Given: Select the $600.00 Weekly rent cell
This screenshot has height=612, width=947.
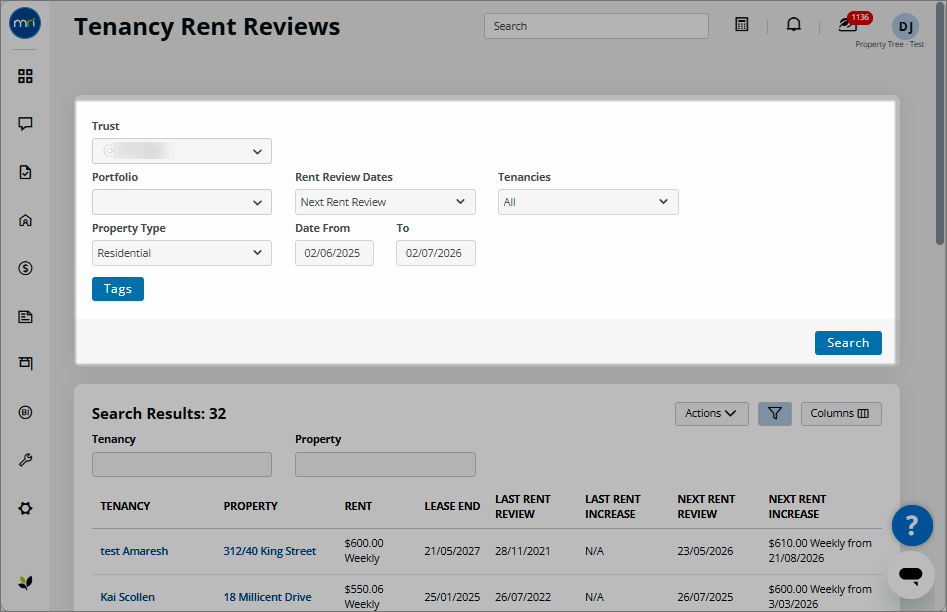Looking at the screenshot, I should [x=364, y=550].
